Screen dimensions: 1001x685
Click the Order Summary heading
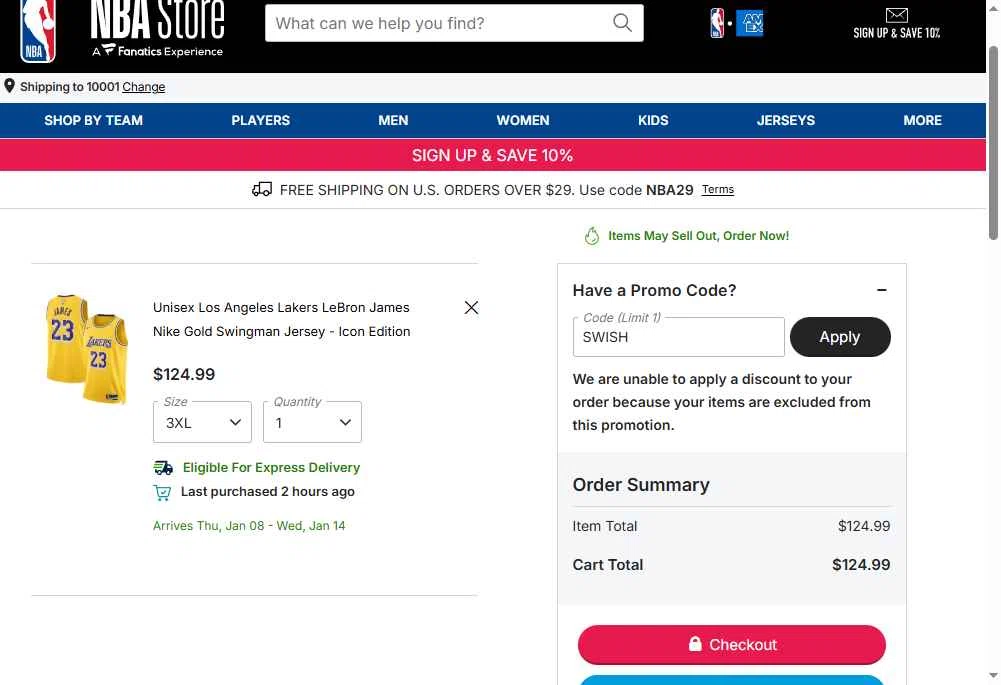click(641, 485)
